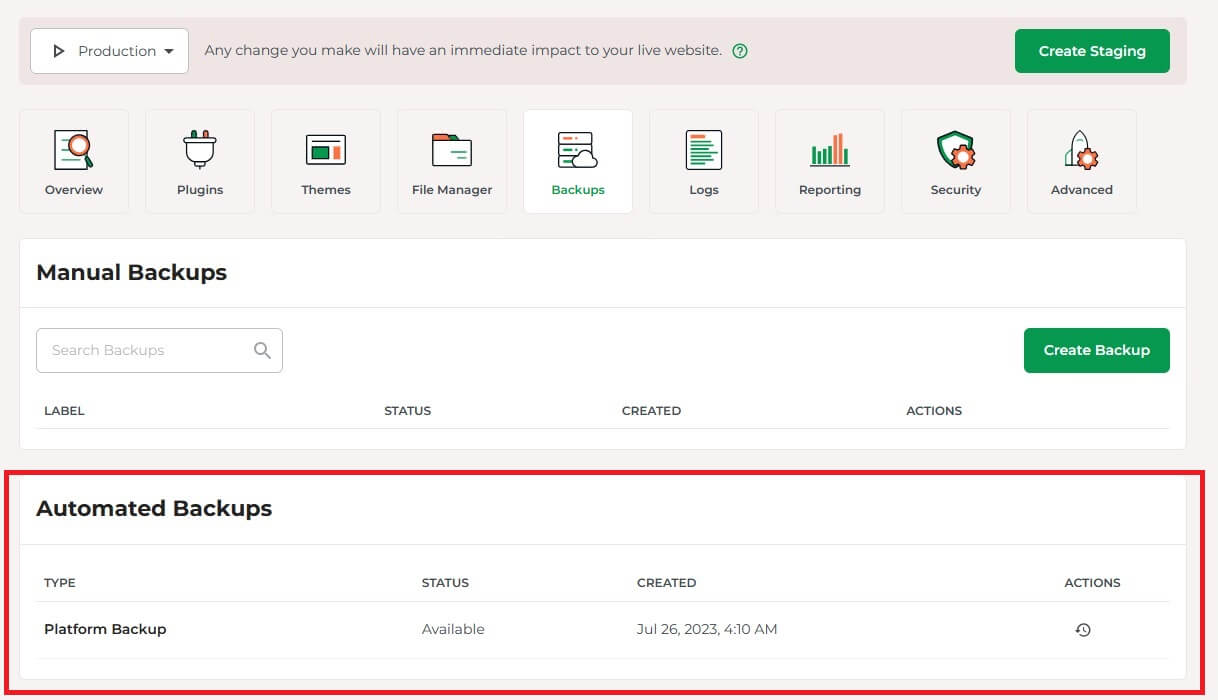Access the Advanced settings icon

click(1081, 151)
